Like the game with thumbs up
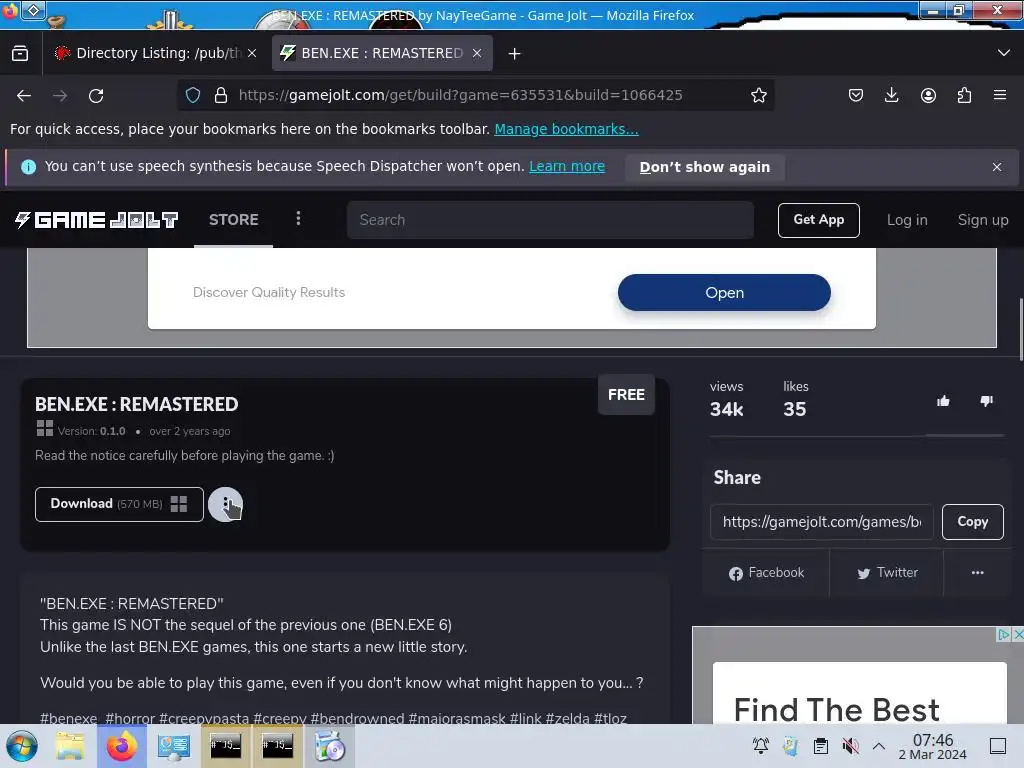Viewport: 1024px width, 768px height. coord(943,401)
